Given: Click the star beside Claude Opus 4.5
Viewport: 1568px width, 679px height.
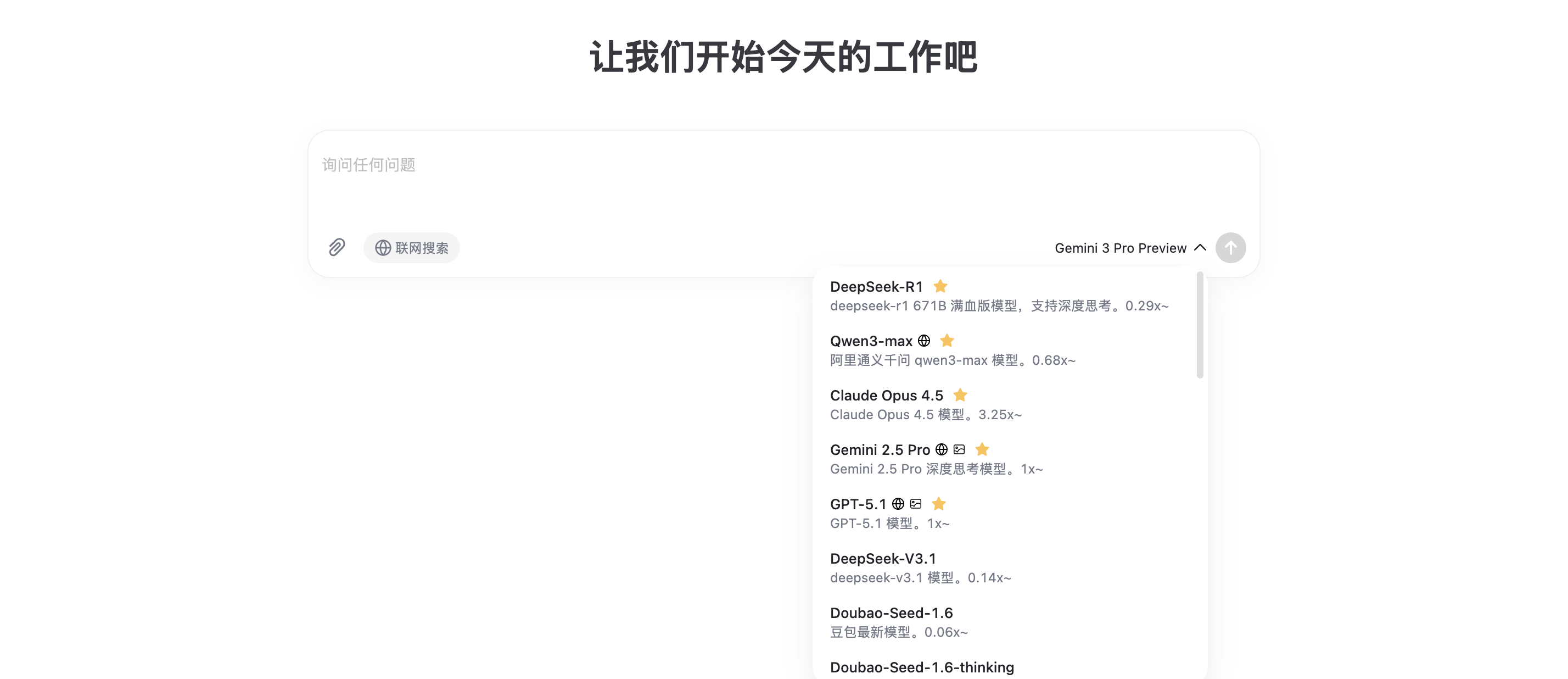Looking at the screenshot, I should tap(960, 395).
